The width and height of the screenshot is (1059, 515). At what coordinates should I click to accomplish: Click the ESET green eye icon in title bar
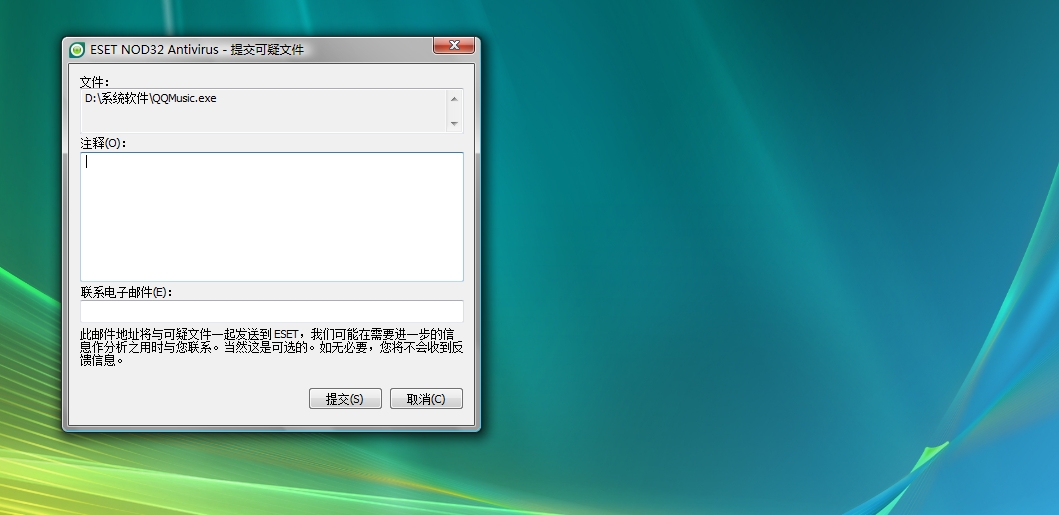pyautogui.click(x=77, y=50)
